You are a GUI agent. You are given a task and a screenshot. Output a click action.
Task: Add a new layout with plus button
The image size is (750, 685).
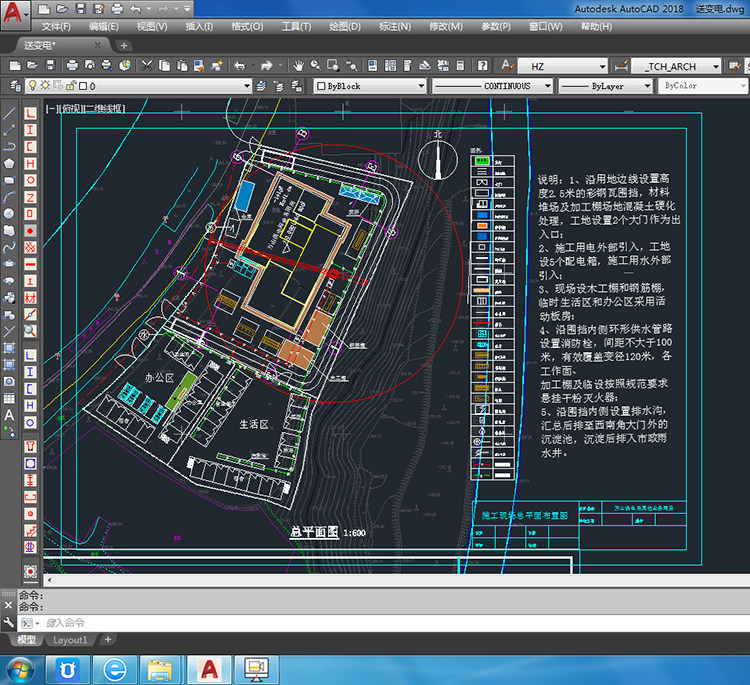pyautogui.click(x=108, y=639)
